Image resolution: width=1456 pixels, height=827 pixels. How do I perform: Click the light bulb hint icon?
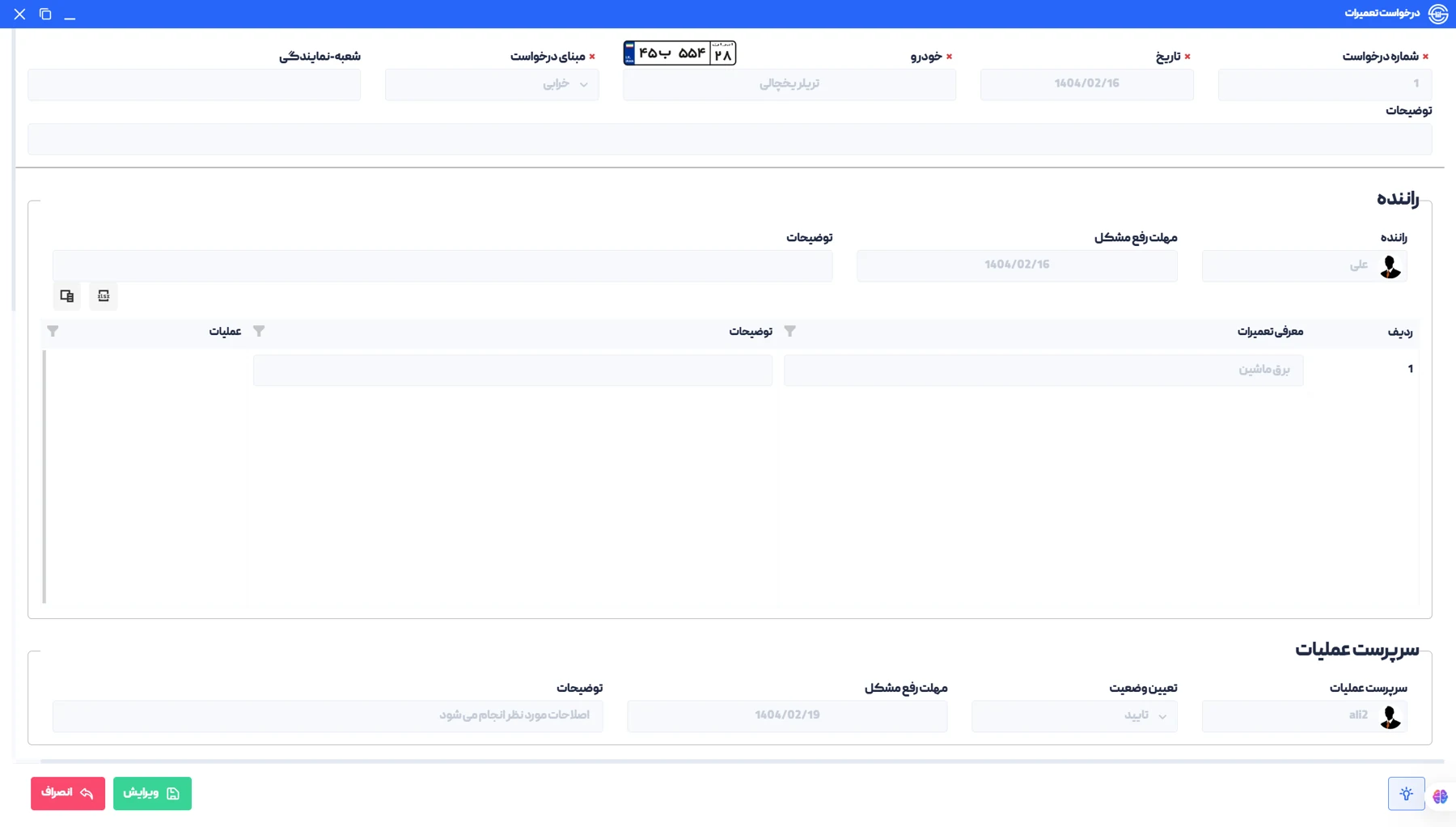(x=1407, y=794)
